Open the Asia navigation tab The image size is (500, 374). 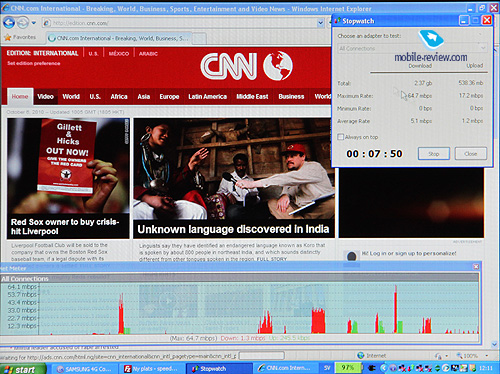pos(144,97)
